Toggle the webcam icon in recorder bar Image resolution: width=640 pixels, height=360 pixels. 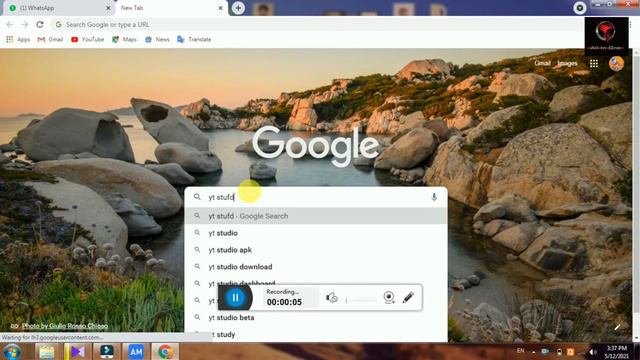pos(389,298)
